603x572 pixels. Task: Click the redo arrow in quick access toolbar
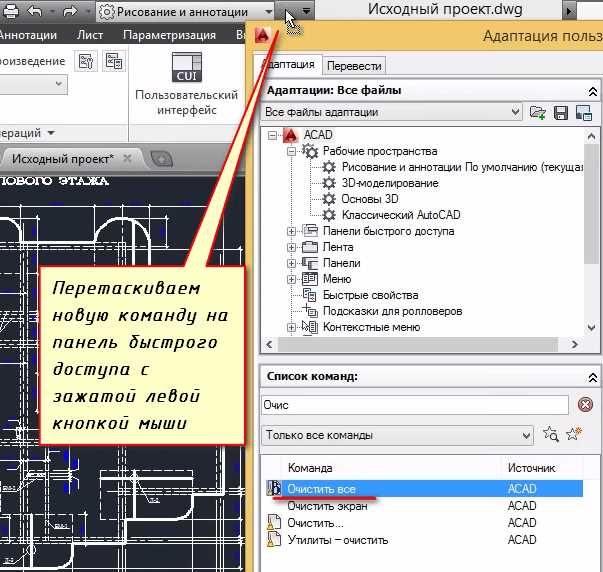click(71, 11)
